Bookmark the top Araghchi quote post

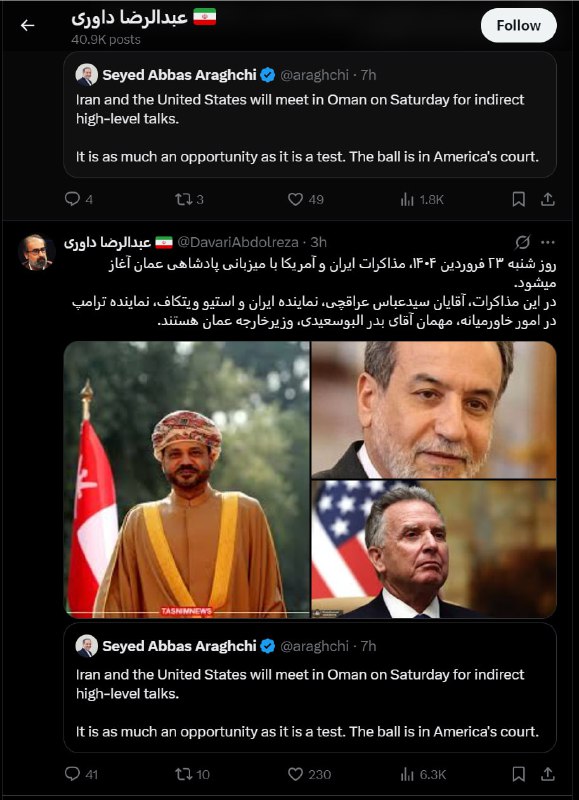[518, 199]
